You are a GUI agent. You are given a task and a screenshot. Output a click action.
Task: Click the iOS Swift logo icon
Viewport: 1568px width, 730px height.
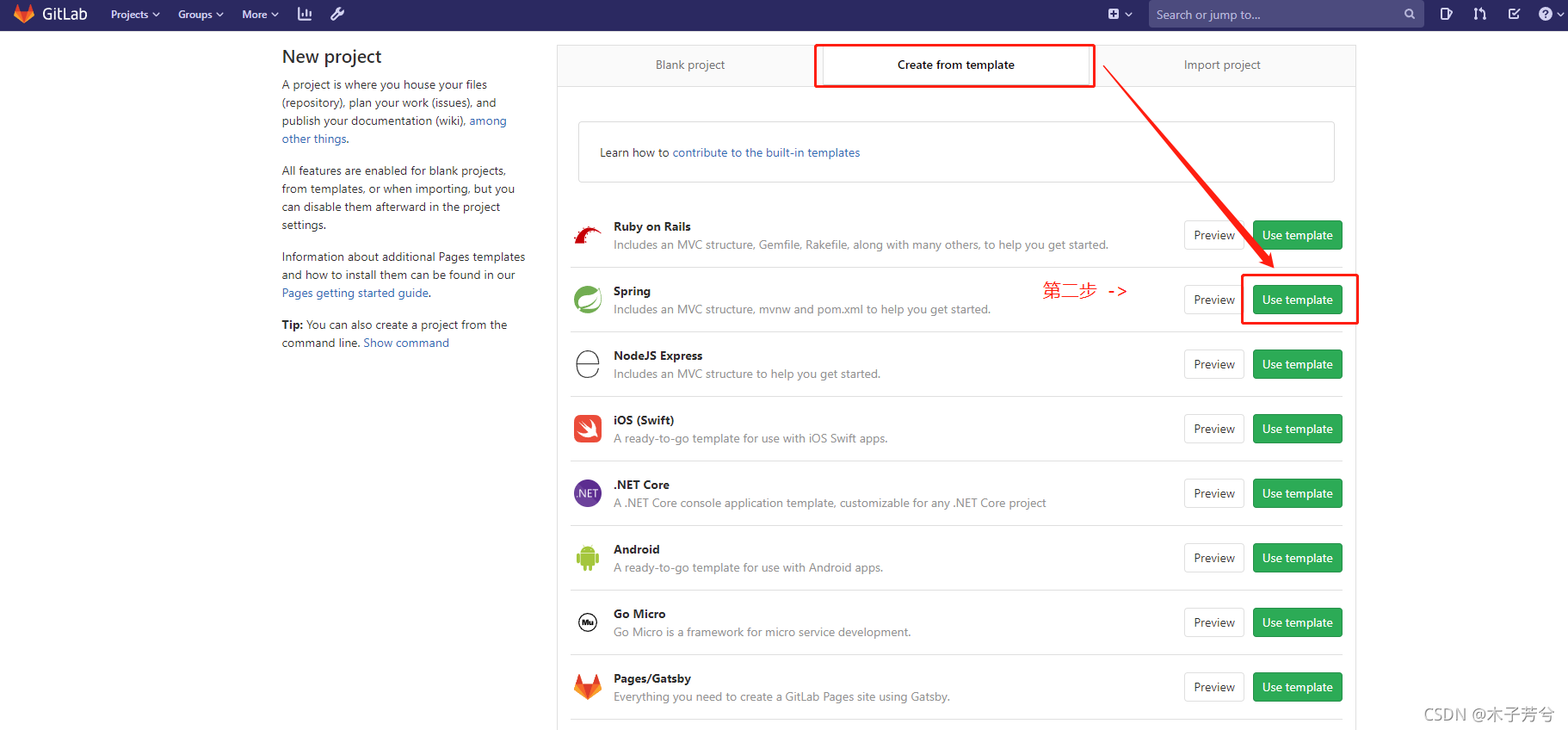588,429
